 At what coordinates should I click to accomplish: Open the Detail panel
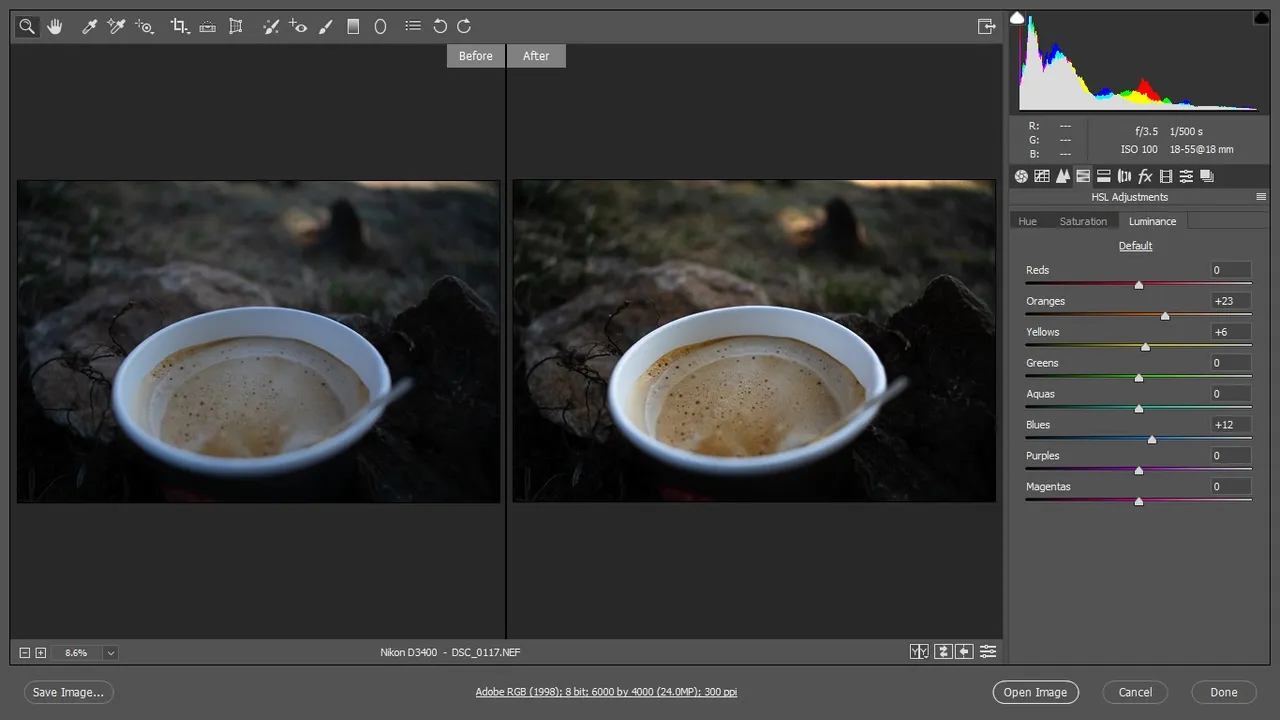1062,176
